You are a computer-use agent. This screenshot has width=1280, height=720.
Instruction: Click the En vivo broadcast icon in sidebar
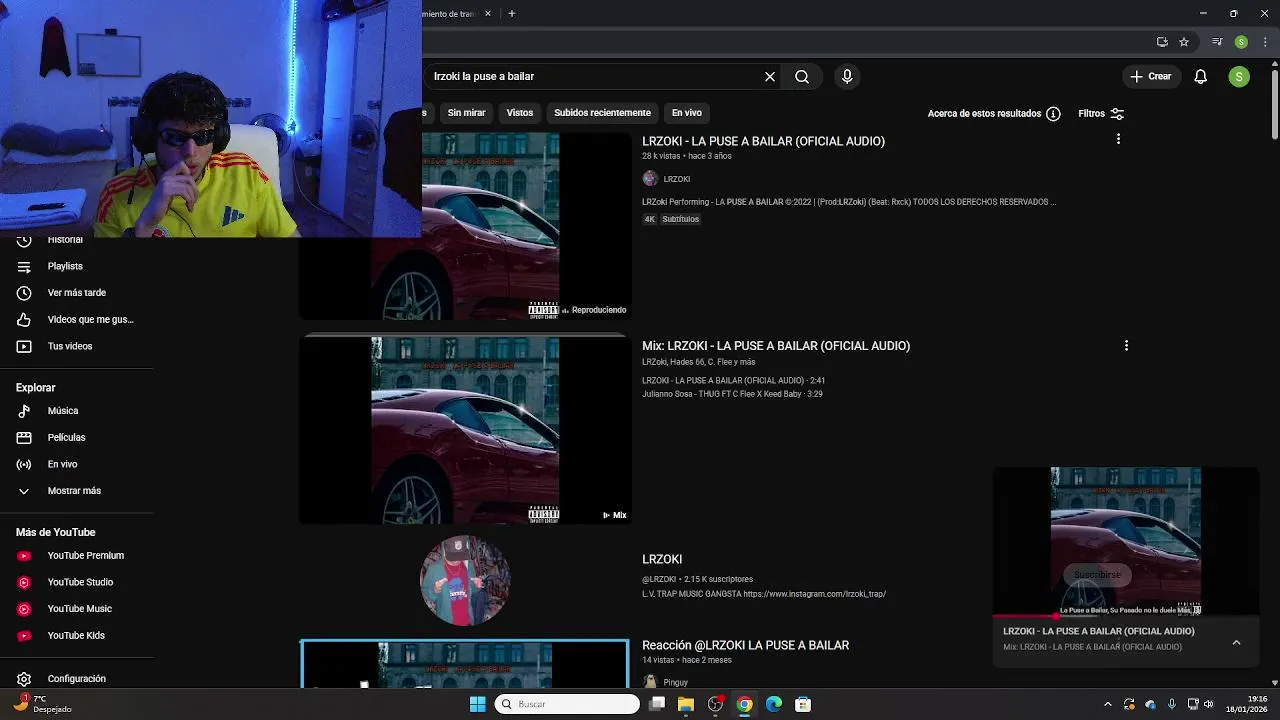coord(24,464)
